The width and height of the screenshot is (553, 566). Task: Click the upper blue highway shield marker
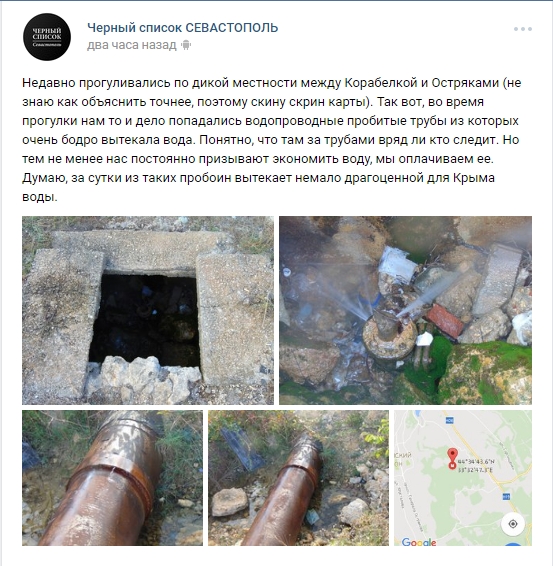(450, 420)
